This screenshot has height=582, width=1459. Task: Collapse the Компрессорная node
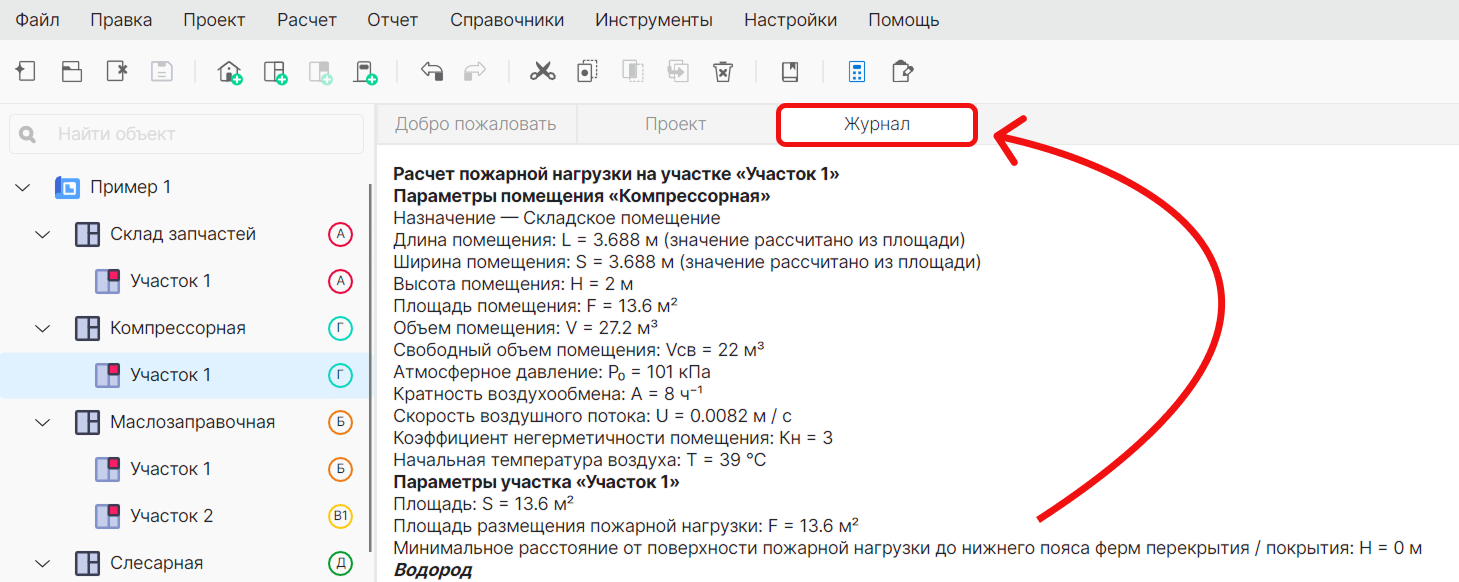(43, 328)
